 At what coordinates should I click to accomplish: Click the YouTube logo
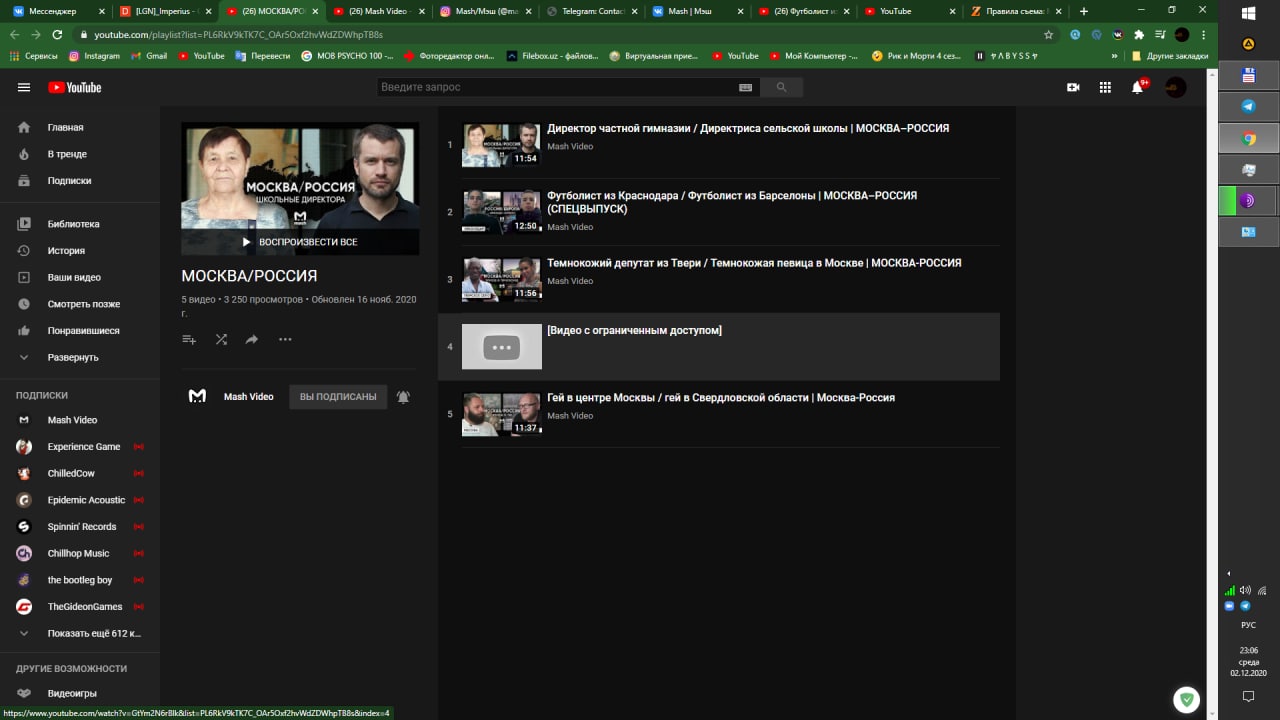[x=75, y=87]
